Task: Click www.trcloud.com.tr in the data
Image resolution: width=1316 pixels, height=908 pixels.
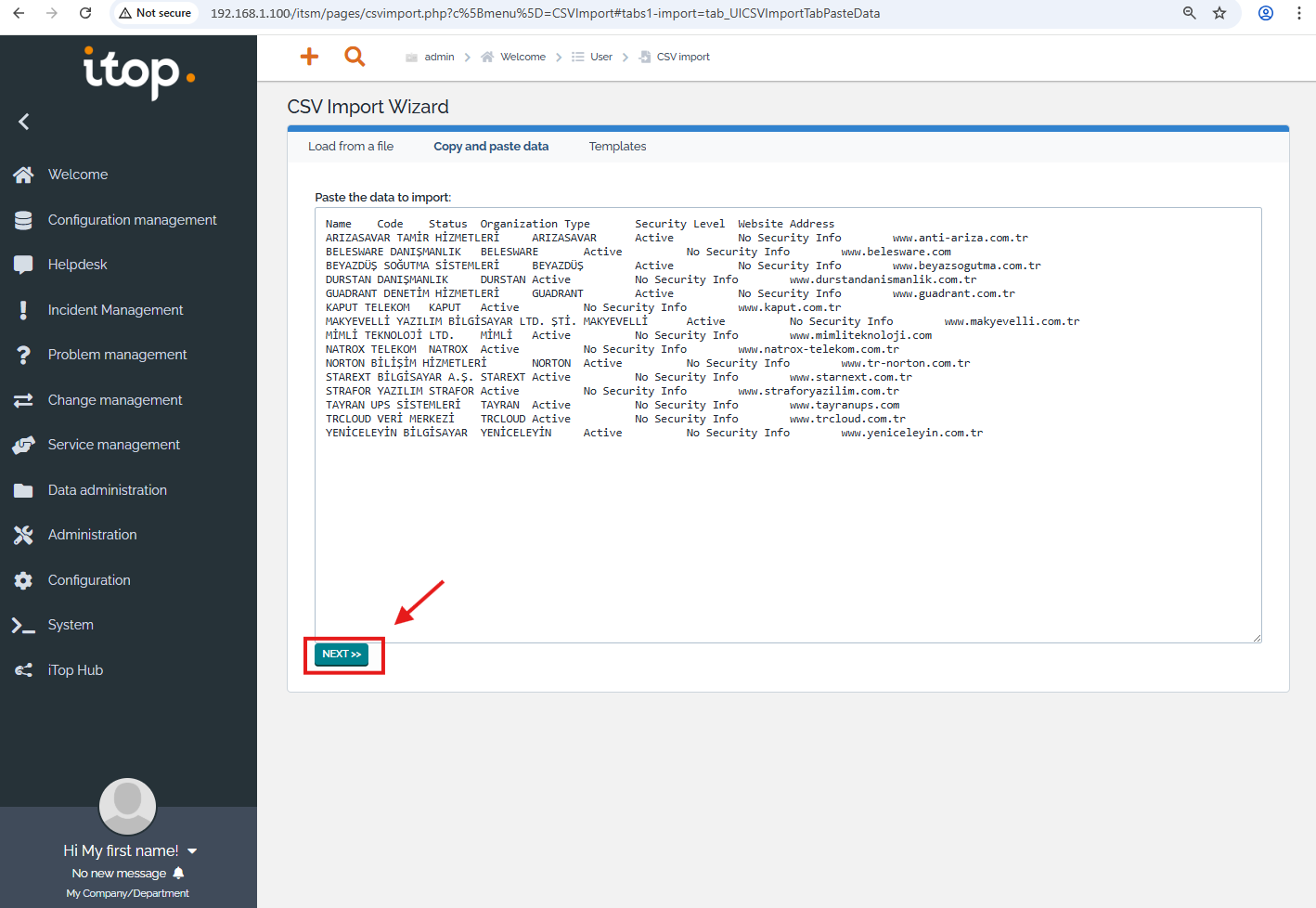Action: [847, 419]
